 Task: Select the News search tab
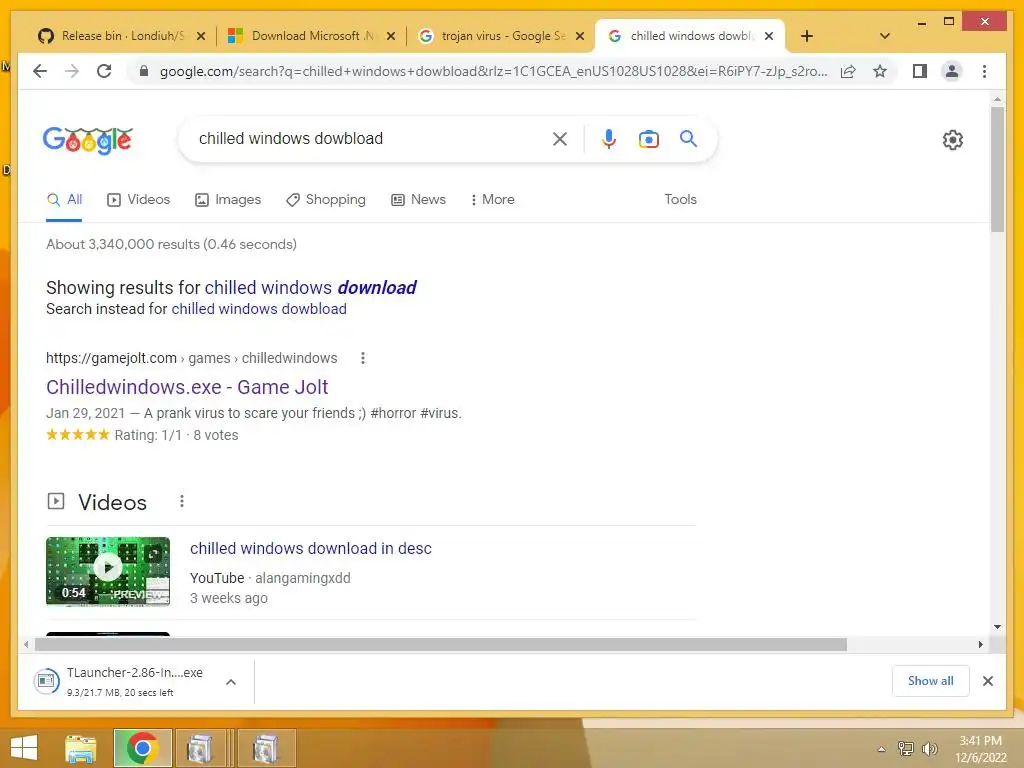(418, 199)
